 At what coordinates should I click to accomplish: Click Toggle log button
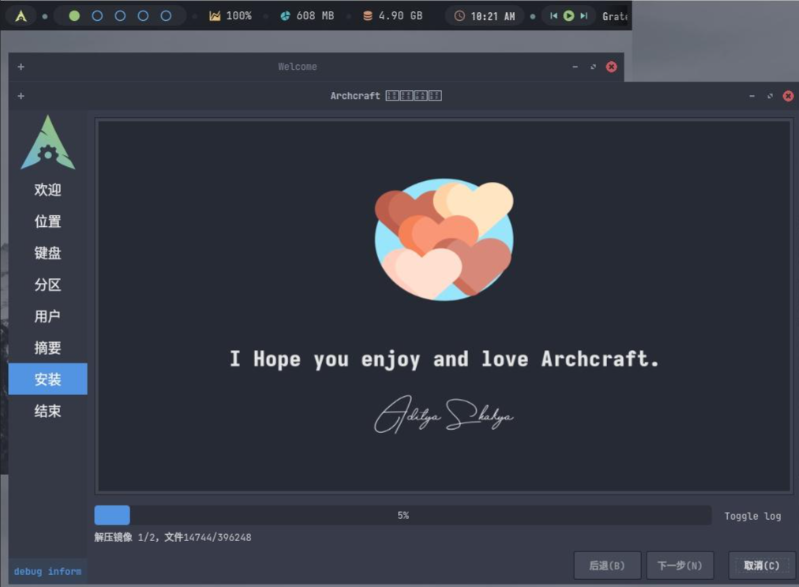coord(753,516)
